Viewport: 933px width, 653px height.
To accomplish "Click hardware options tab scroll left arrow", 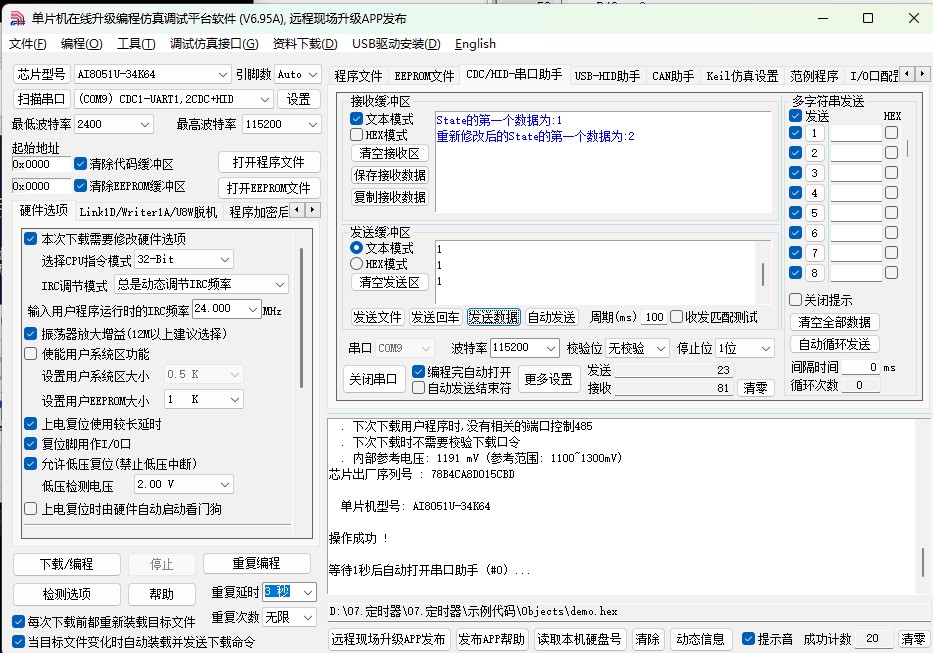I will coord(297,210).
